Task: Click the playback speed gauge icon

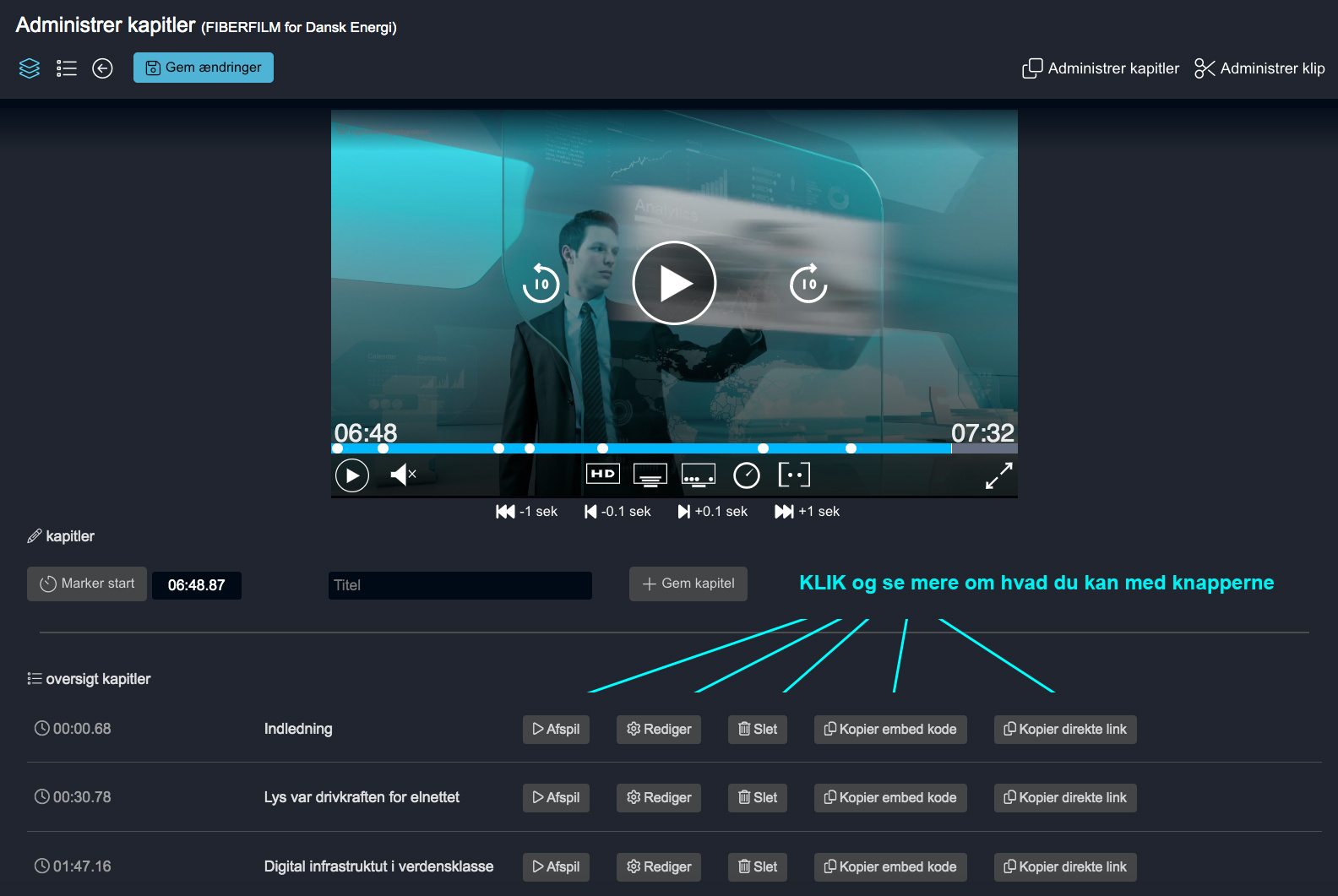Action: click(746, 475)
